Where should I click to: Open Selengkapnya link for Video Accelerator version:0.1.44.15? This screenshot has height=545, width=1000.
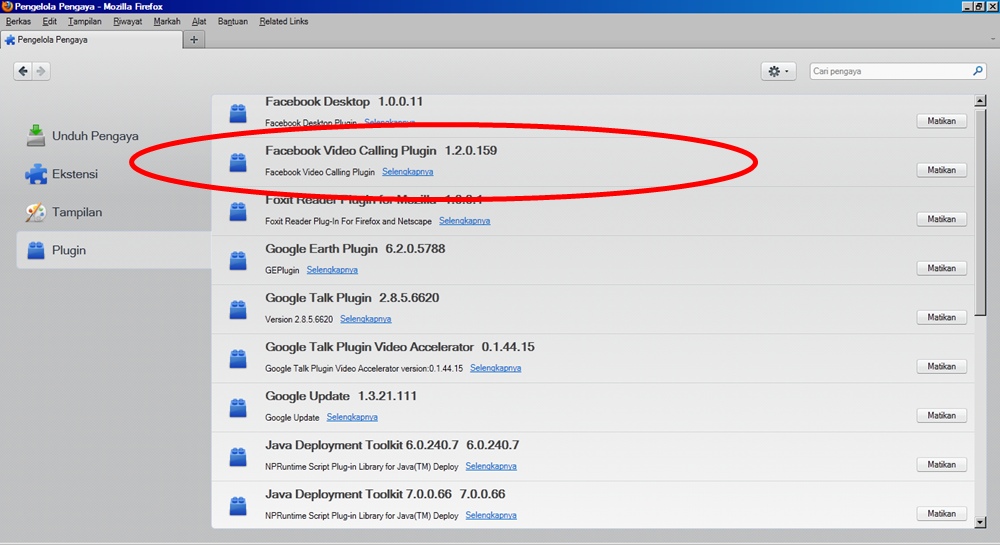[x=496, y=368]
